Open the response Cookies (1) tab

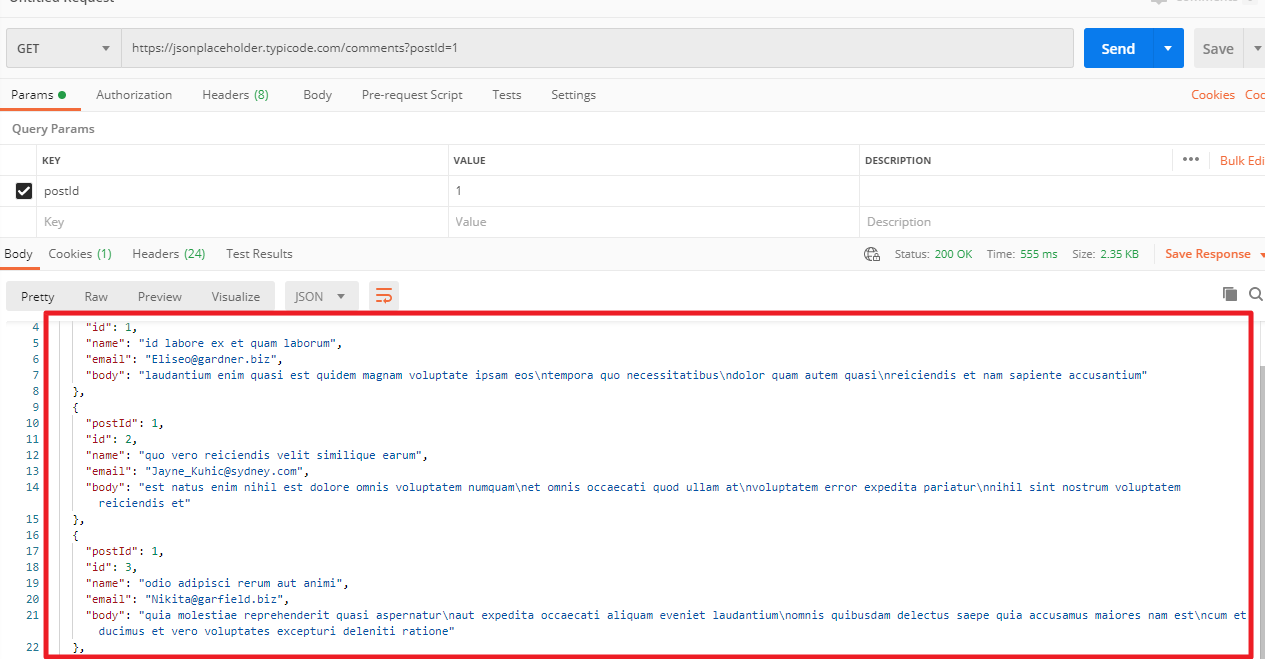pyautogui.click(x=80, y=254)
